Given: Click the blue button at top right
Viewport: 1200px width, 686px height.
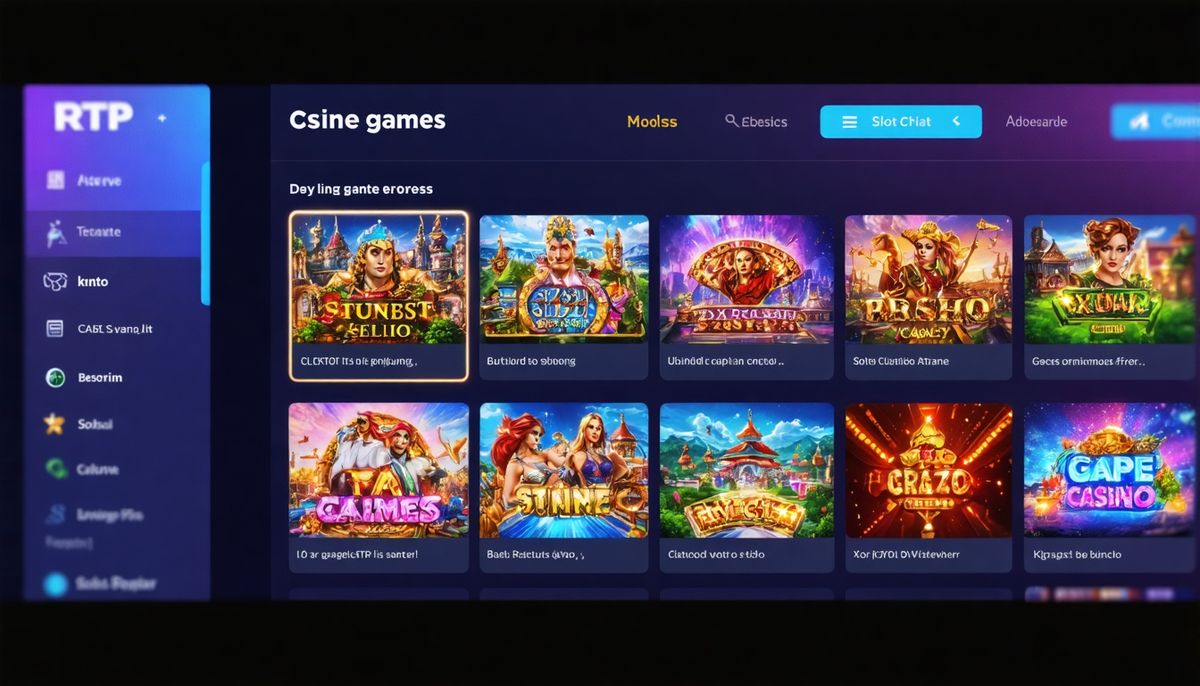Looking at the screenshot, I should 1155,122.
